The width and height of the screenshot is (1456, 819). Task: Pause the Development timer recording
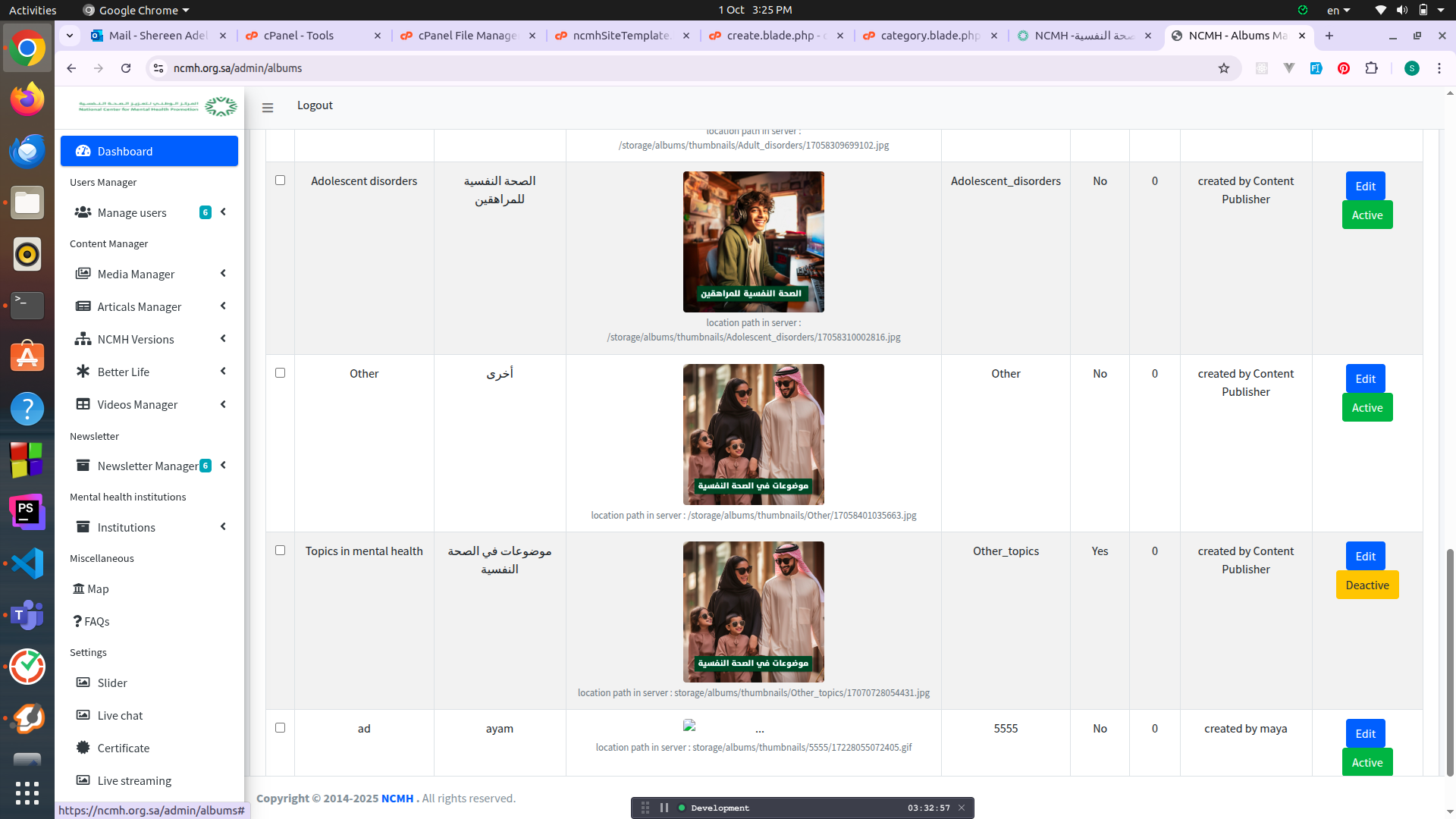click(664, 808)
